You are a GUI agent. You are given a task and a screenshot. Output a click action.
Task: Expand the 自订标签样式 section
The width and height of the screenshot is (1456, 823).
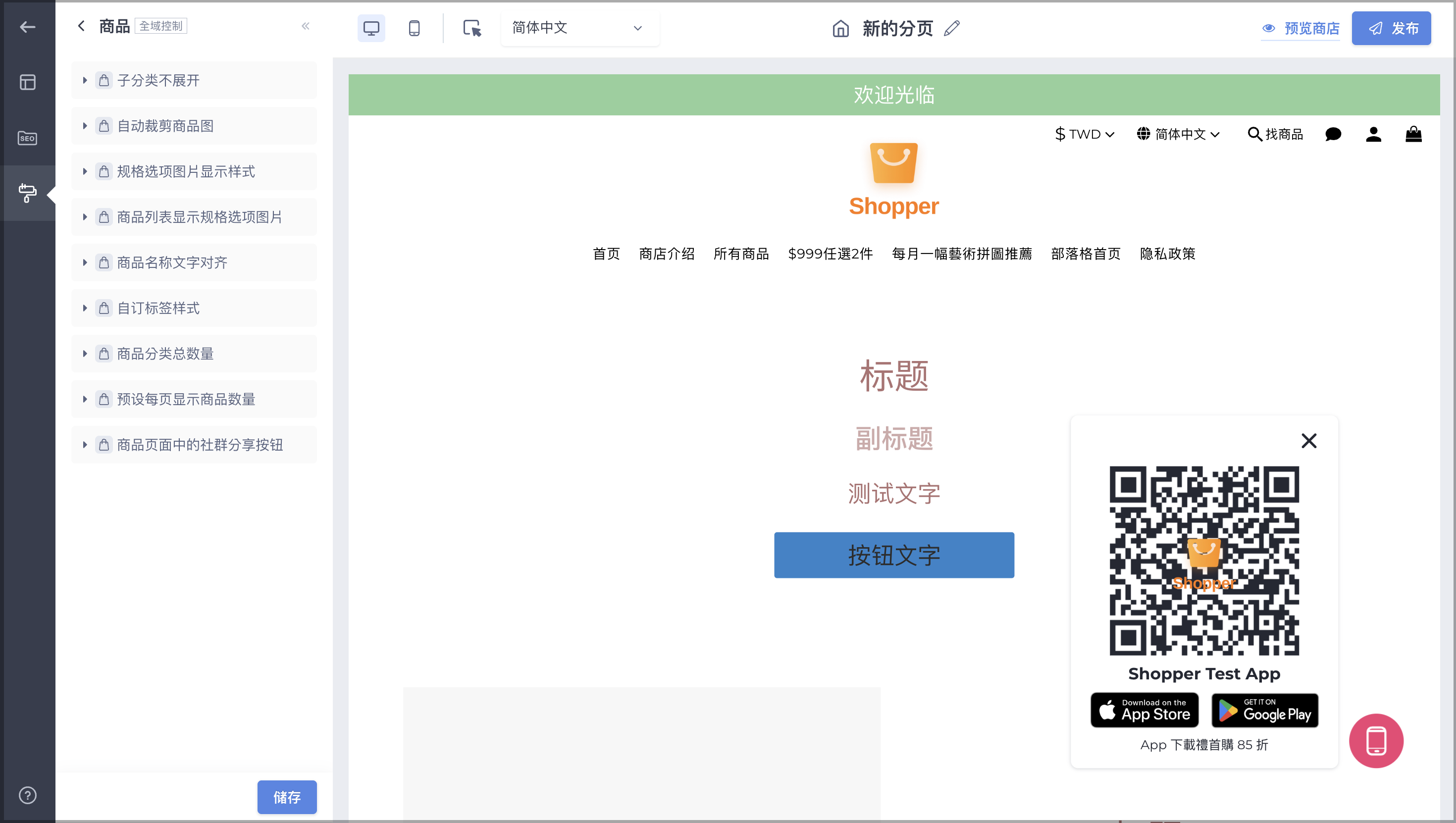click(x=194, y=308)
